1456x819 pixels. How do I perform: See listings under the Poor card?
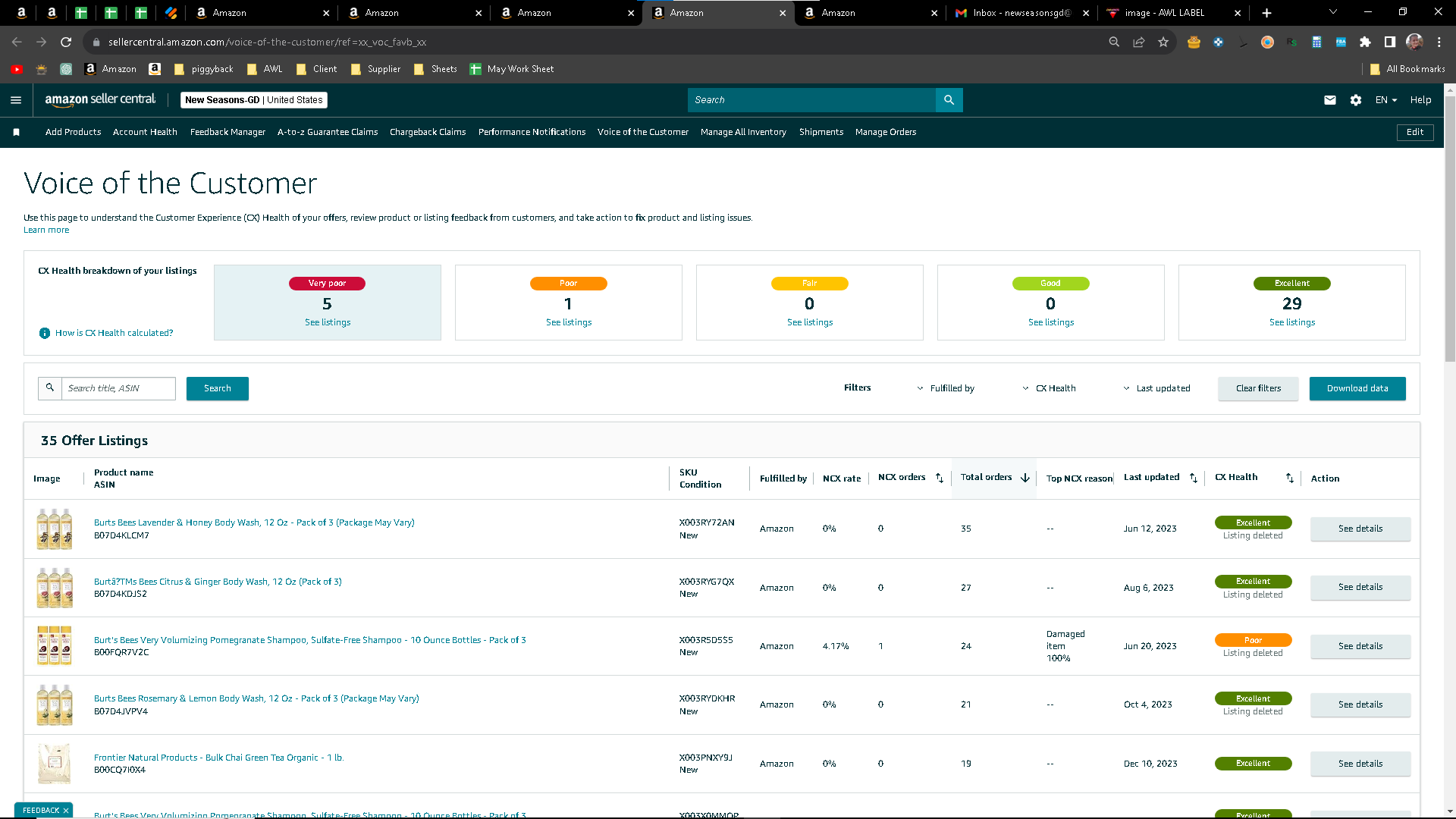[569, 322]
